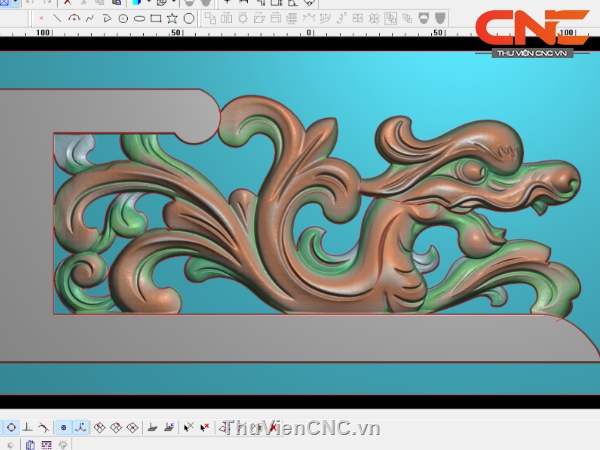Activate the Rectangle drawing tool
The width and height of the screenshot is (600, 450).
tap(156, 18)
